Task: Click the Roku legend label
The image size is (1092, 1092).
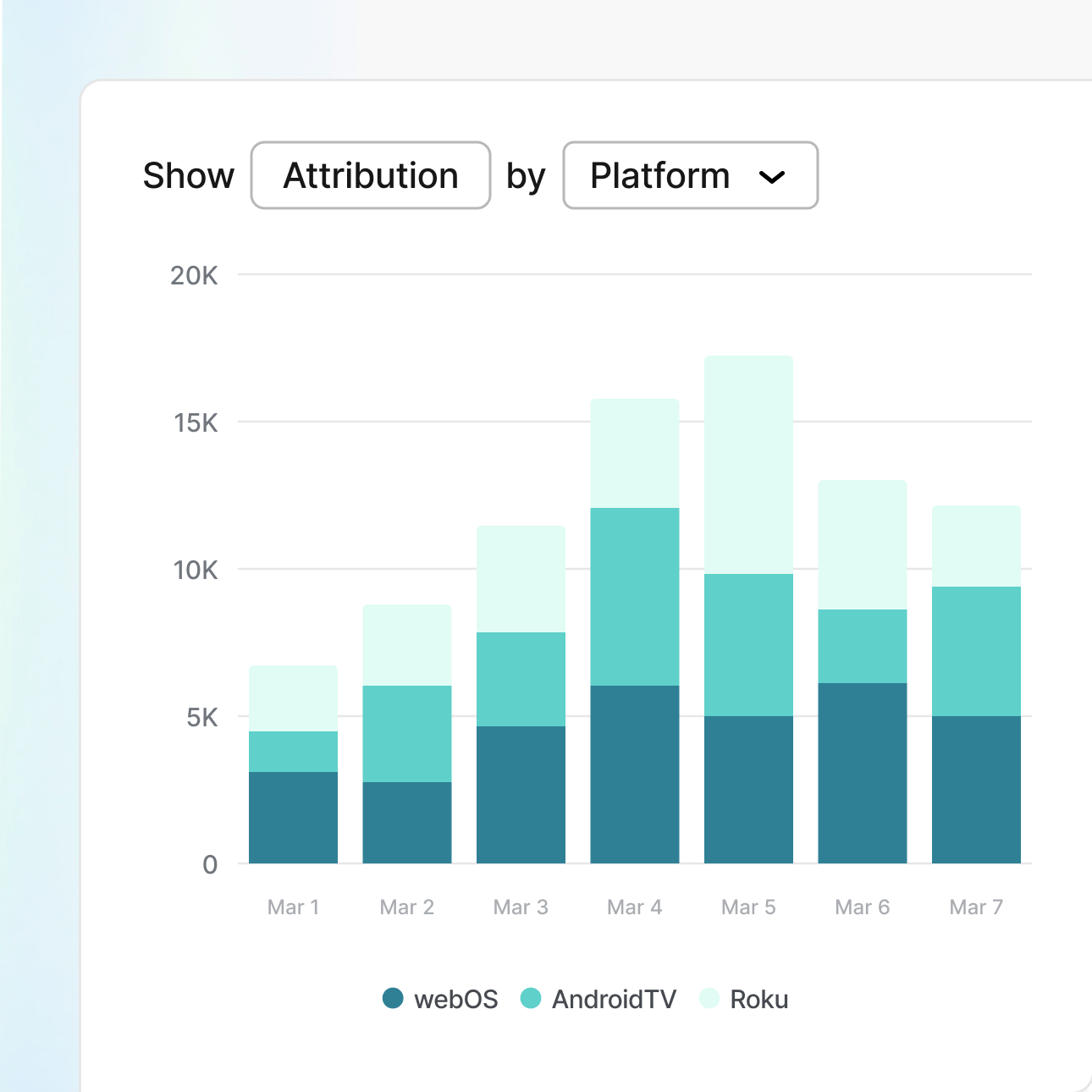Action: pyautogui.click(x=758, y=1000)
